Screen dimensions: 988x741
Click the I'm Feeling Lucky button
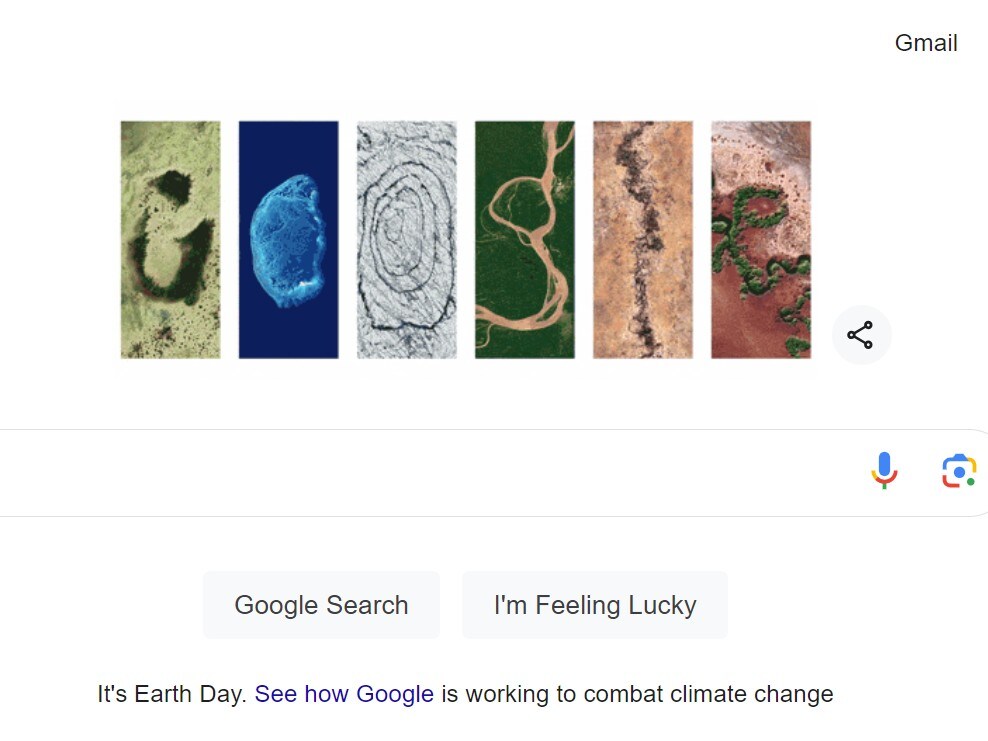(x=594, y=605)
